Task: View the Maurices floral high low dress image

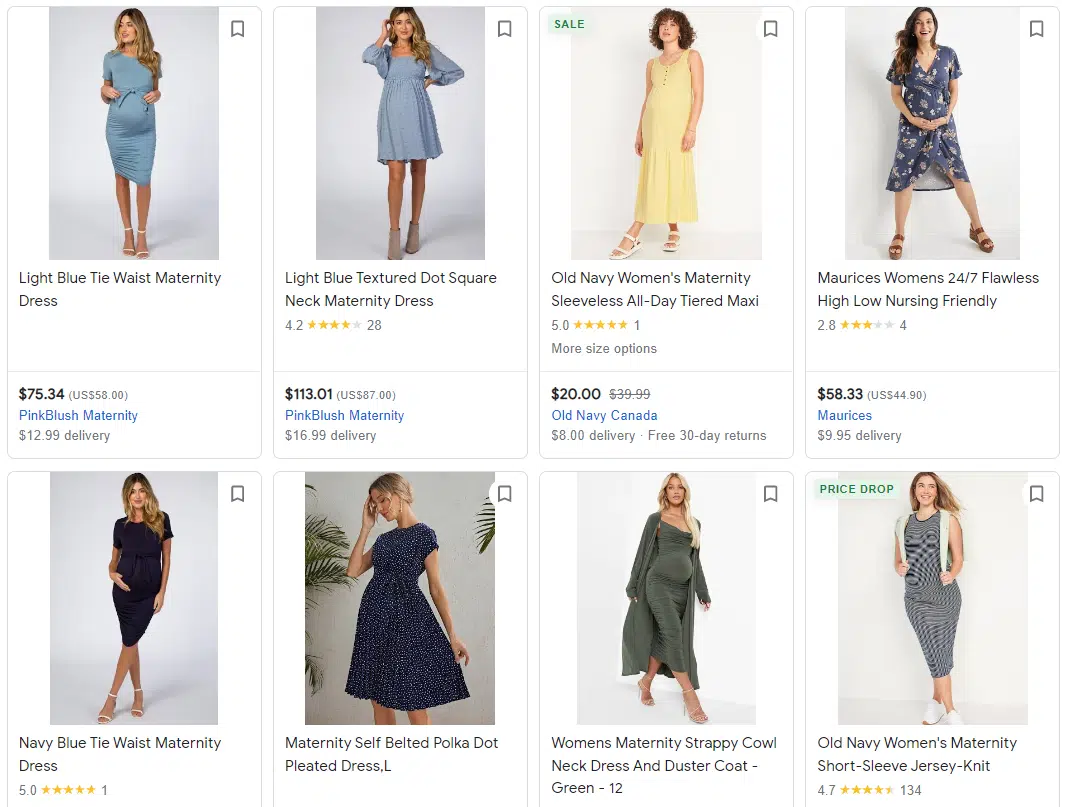Action: 932,133
